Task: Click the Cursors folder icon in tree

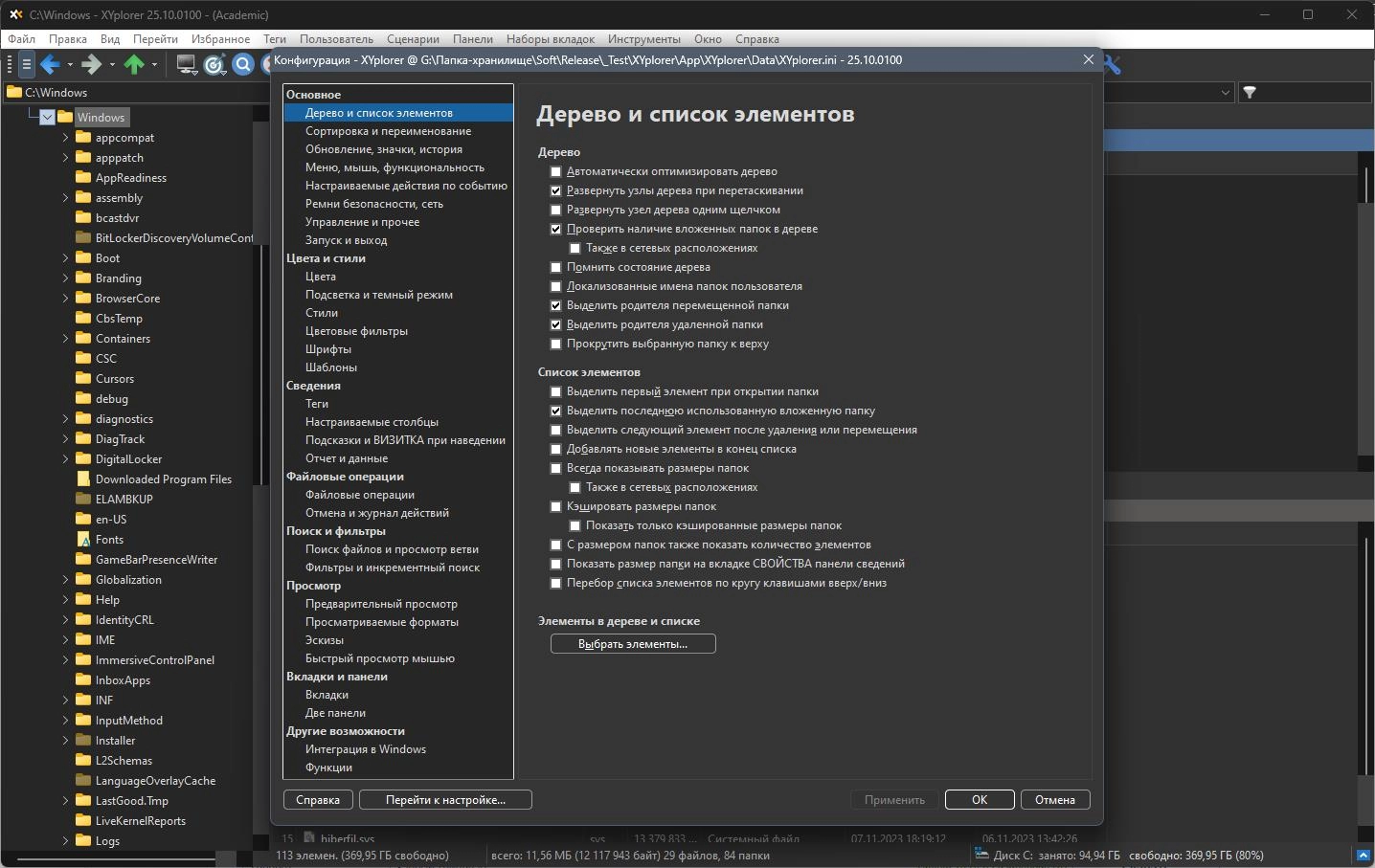Action: (x=83, y=378)
